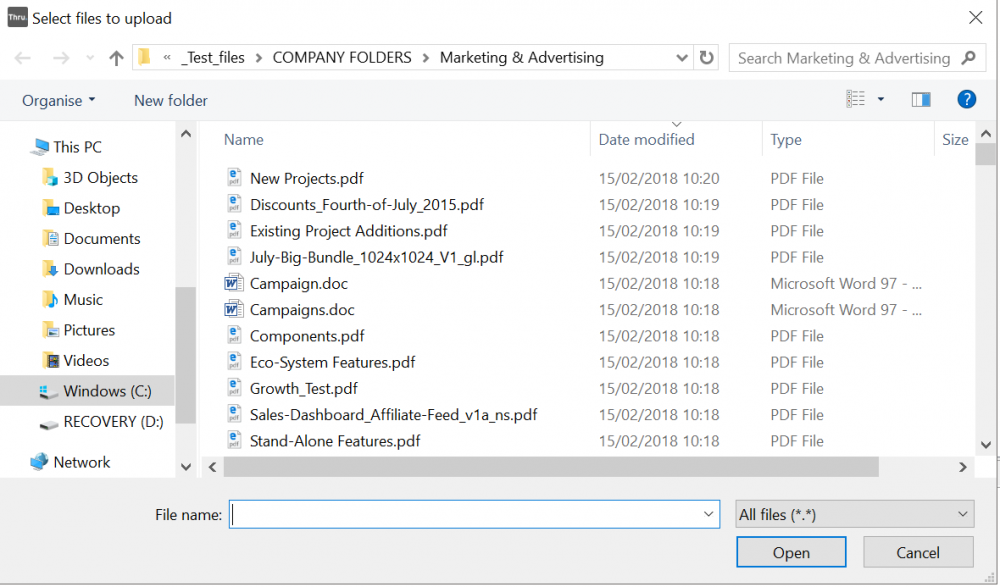Click the New Projects.pdf file icon
Screen dimensions: 1000x587
point(234,178)
